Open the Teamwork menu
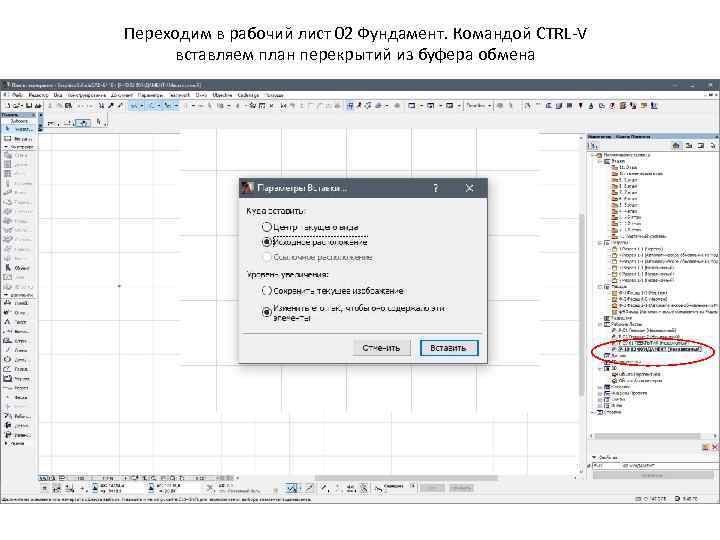The width and height of the screenshot is (720, 540). point(179,95)
